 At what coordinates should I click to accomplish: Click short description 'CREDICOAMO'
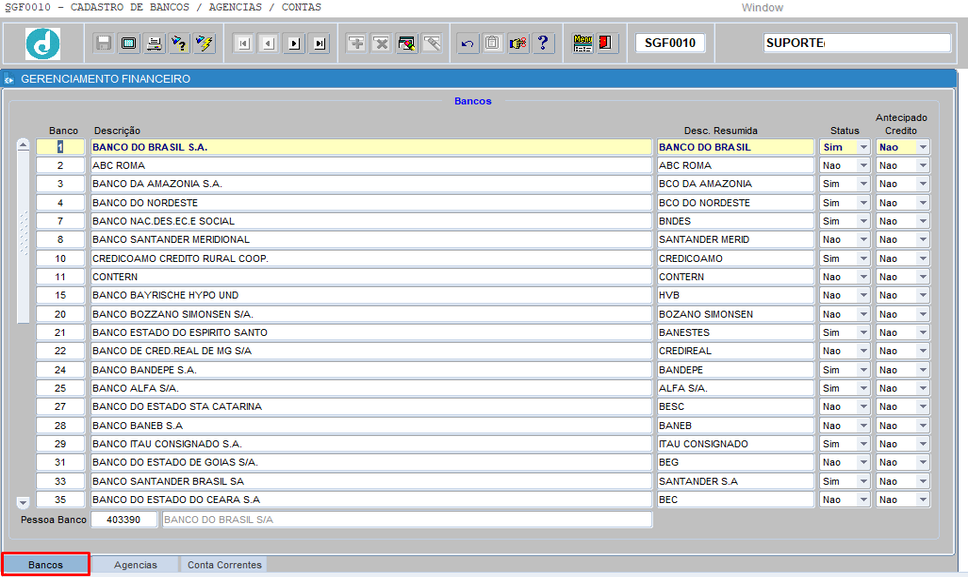point(735,258)
